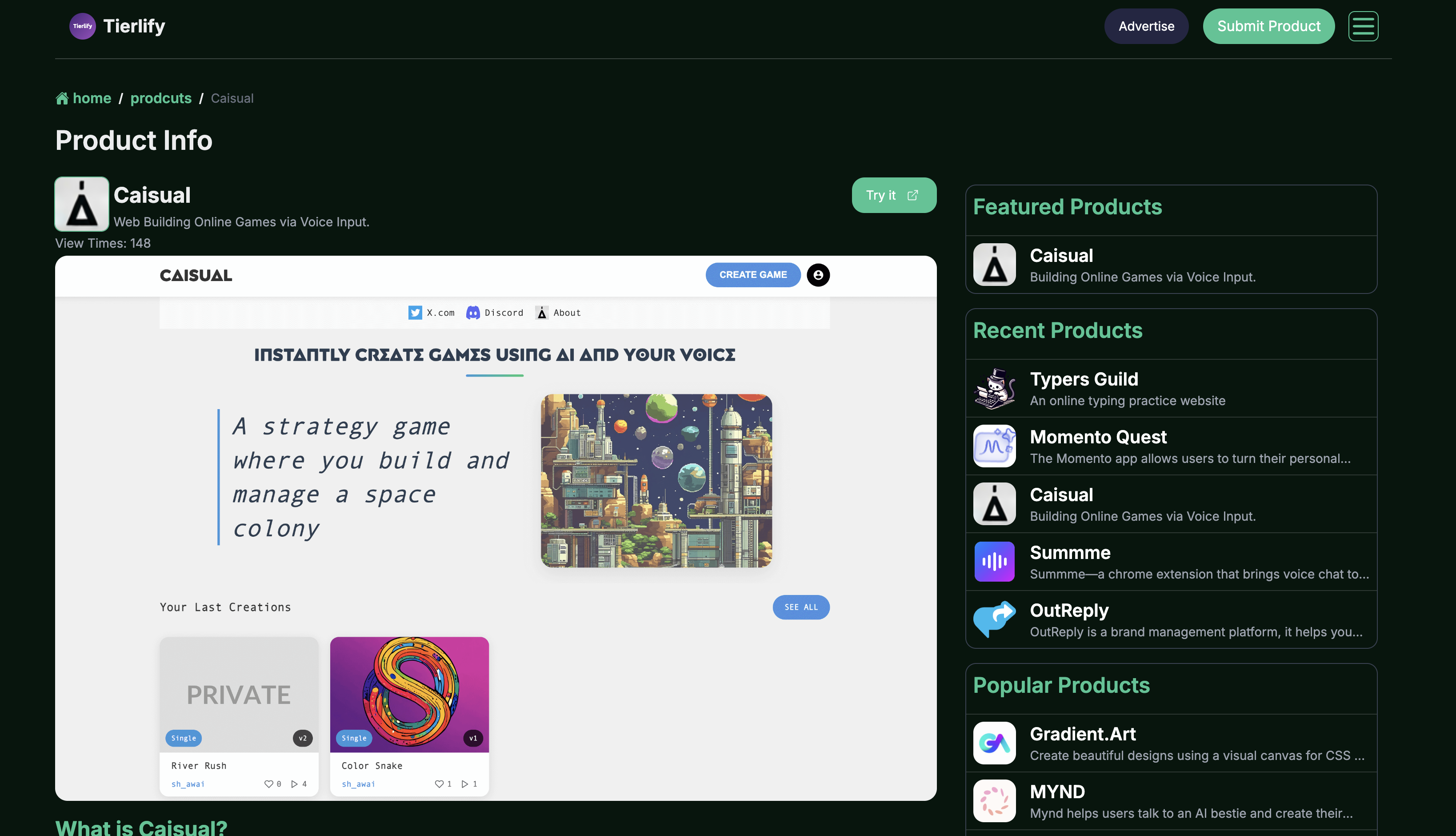Click the Discord icon in preview
Viewport: 1456px width, 836px height.
click(x=473, y=312)
